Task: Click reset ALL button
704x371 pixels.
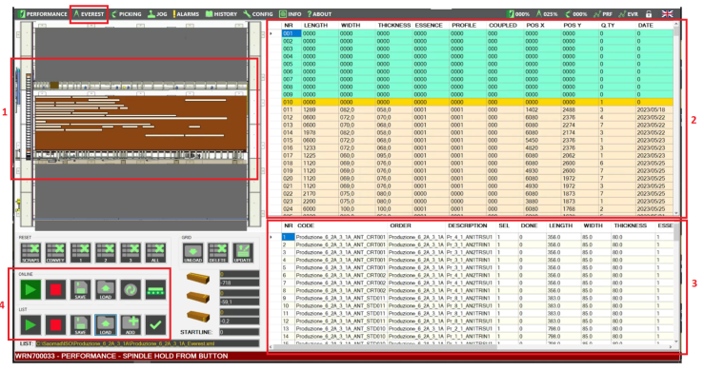Action: (155, 253)
